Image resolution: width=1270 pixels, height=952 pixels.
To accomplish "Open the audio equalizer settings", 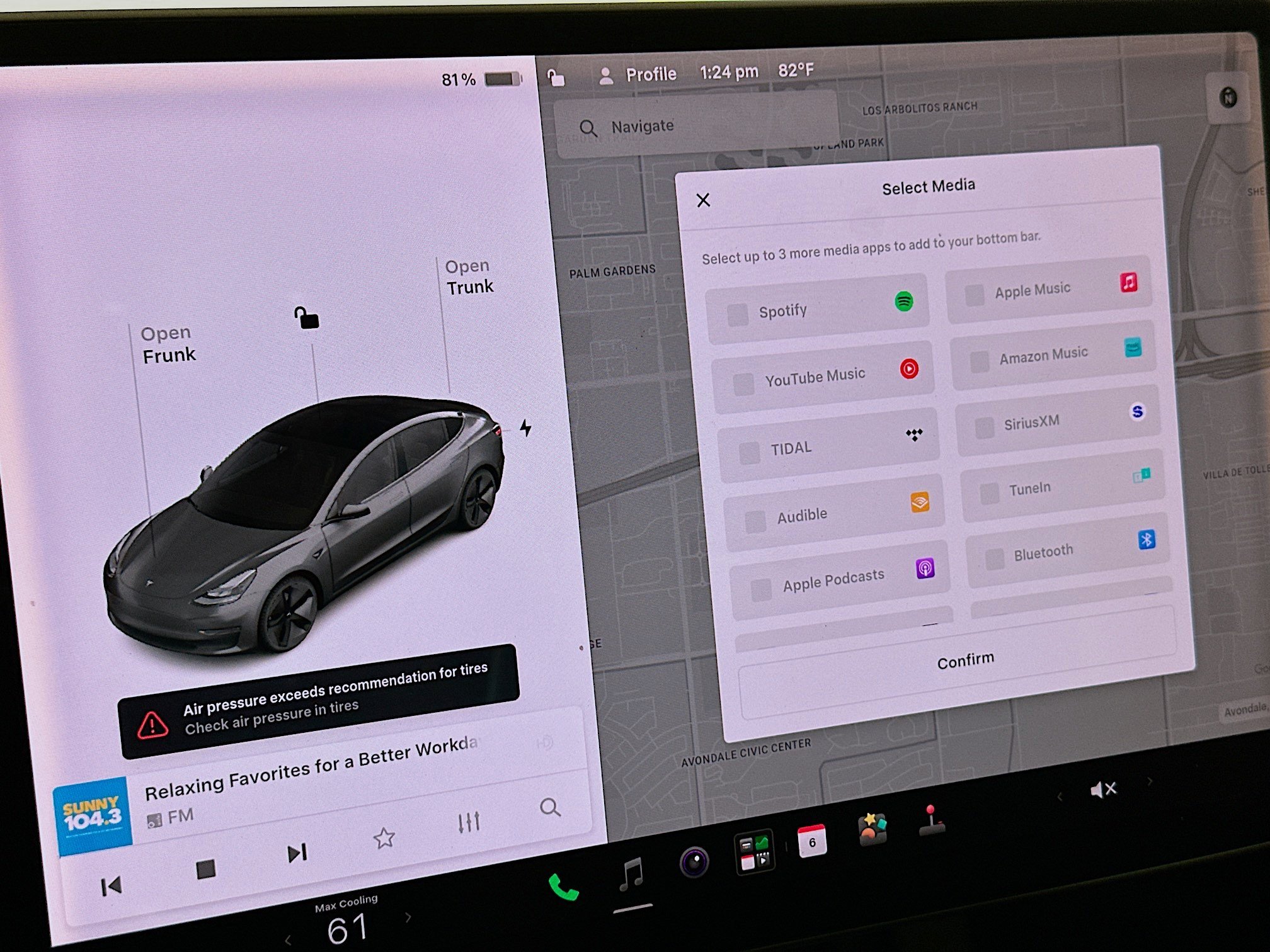I will point(469,822).
